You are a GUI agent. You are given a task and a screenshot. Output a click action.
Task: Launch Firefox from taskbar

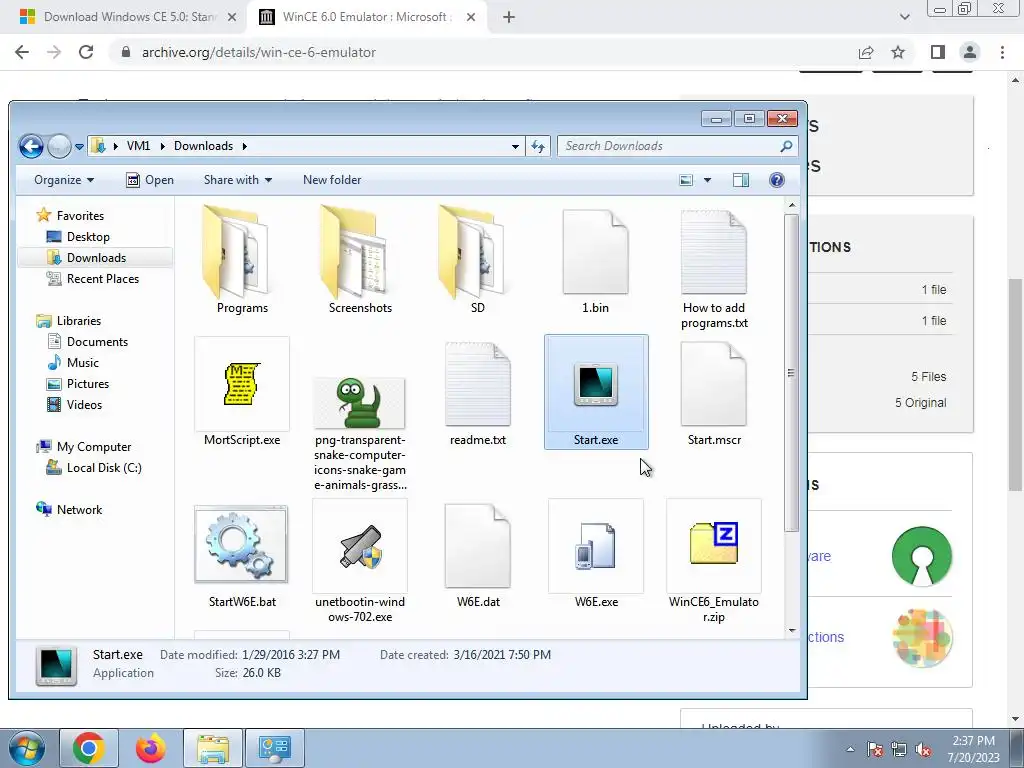[150, 748]
